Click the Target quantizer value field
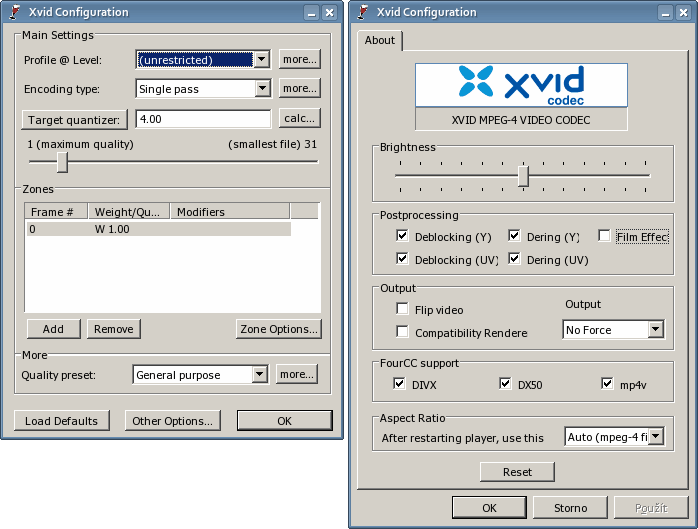This screenshot has width=698, height=529. (203, 119)
